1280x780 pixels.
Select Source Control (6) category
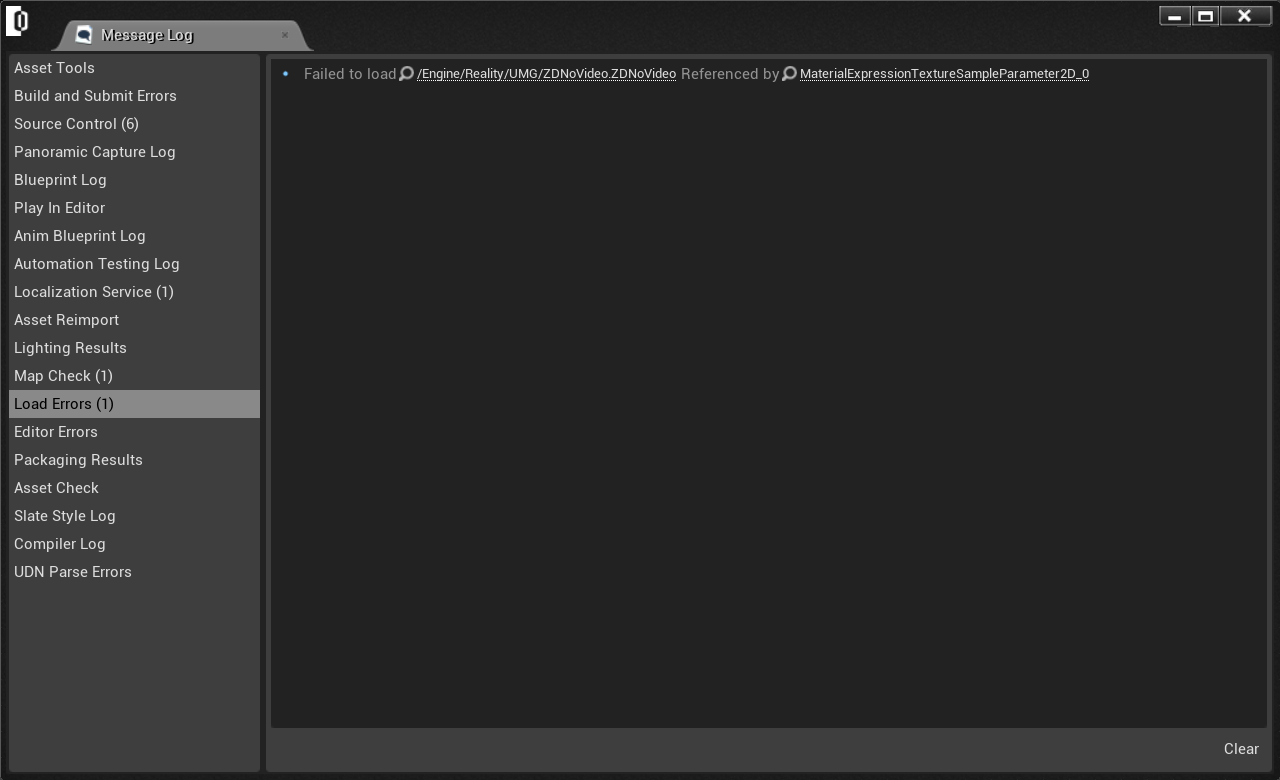(x=76, y=124)
